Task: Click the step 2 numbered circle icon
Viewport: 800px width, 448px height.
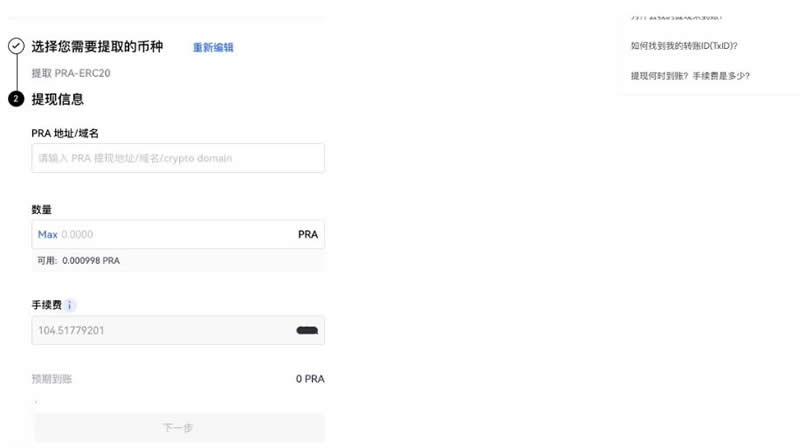Action: point(16,99)
